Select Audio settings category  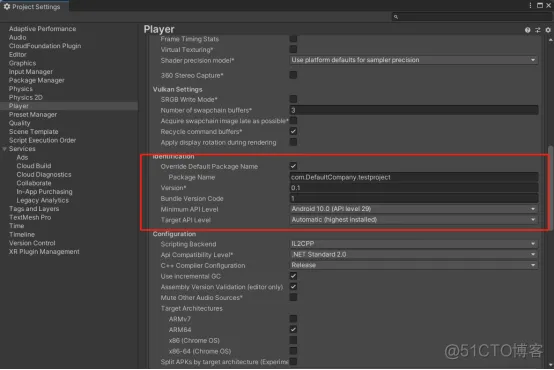(17, 37)
